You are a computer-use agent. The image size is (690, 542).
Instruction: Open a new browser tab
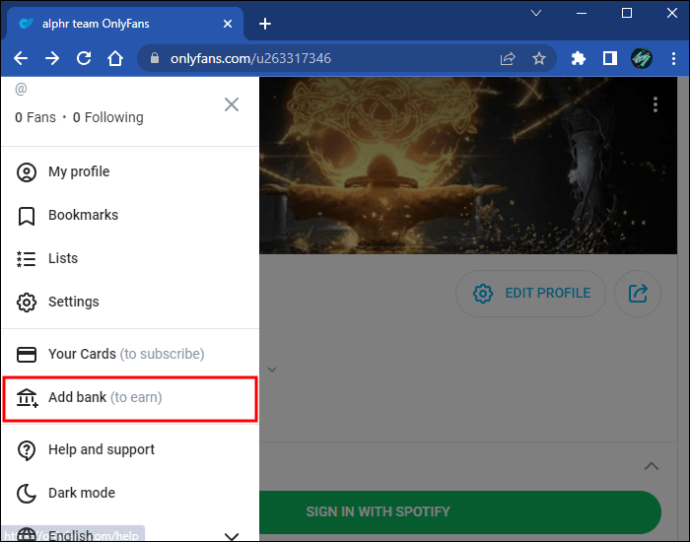pos(265,24)
